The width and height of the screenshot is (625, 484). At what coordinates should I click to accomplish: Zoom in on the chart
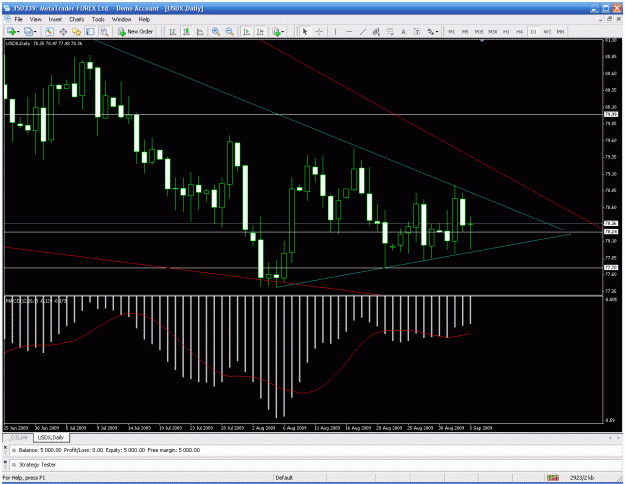(x=216, y=31)
